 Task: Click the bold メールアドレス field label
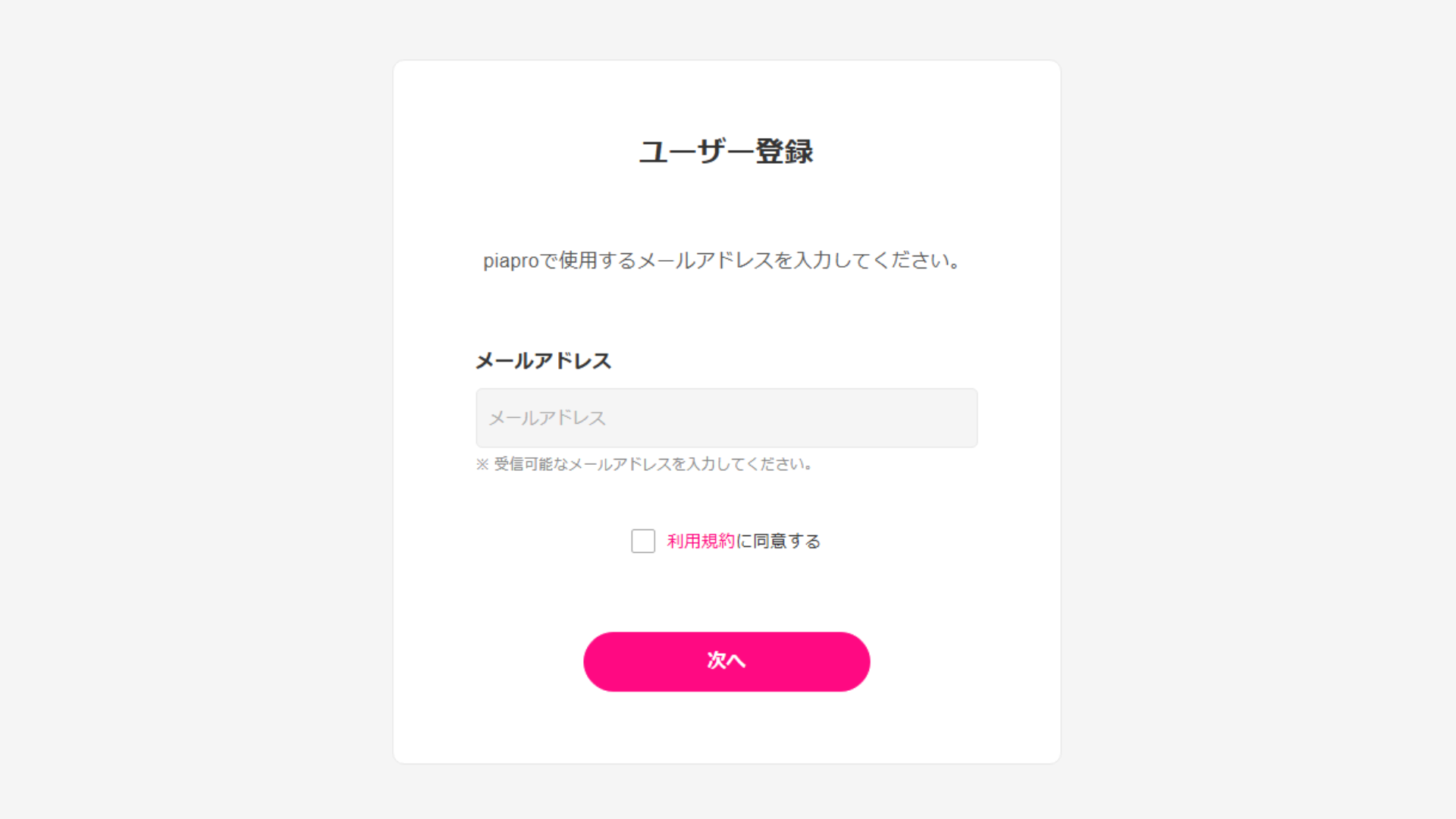coord(543,362)
